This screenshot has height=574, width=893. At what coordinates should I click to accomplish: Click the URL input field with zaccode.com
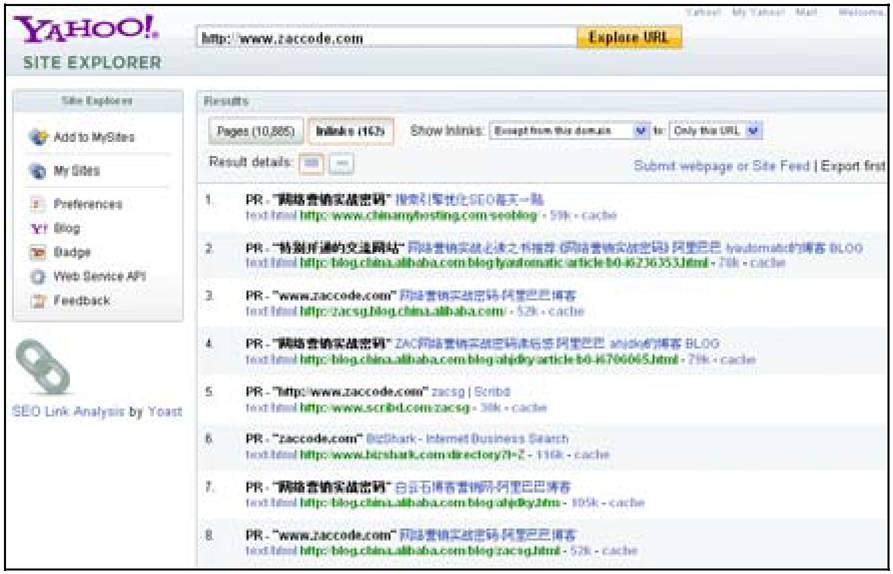click(x=387, y=38)
